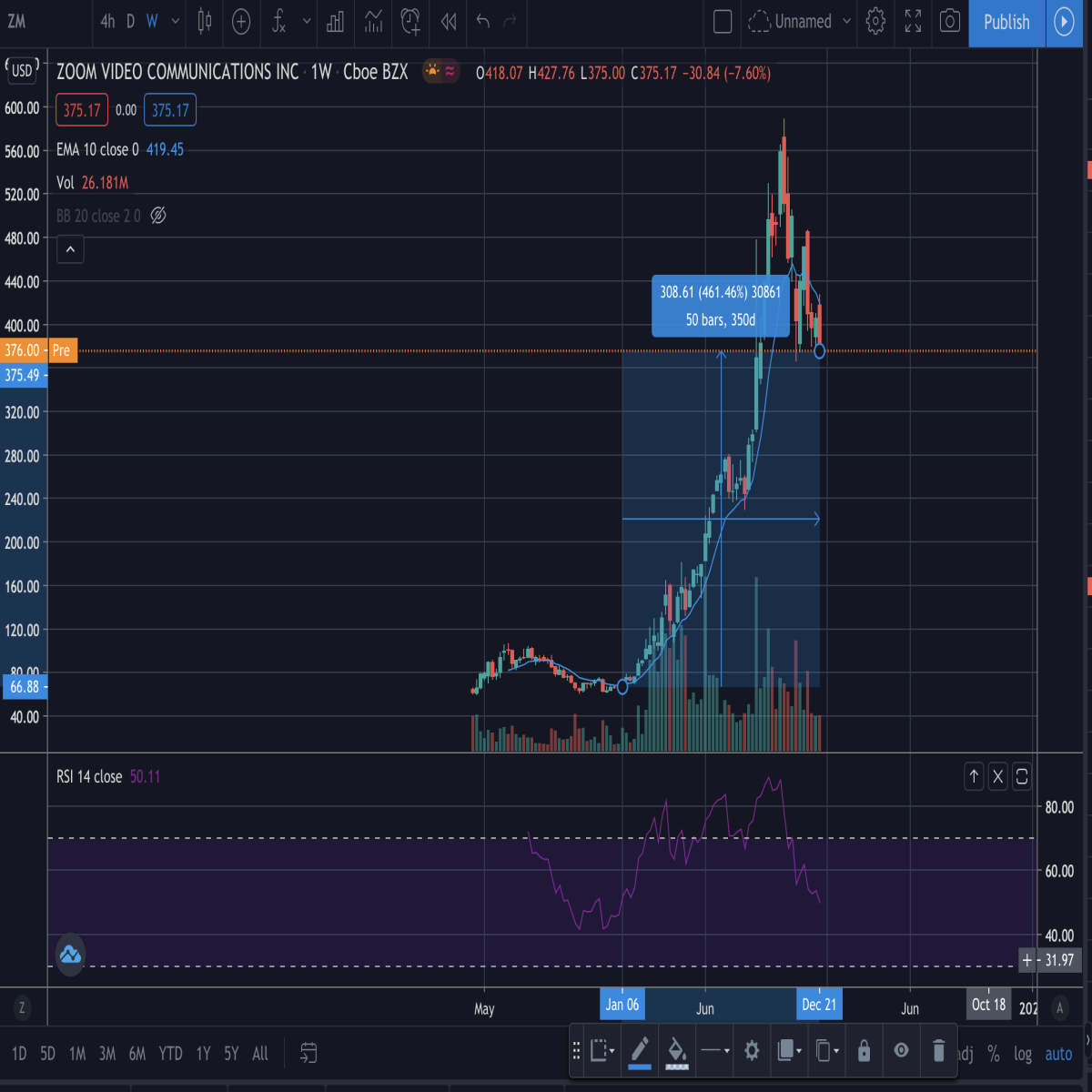Delete the drawing with the trash icon
This screenshot has height=1092, width=1092.
[938, 1051]
